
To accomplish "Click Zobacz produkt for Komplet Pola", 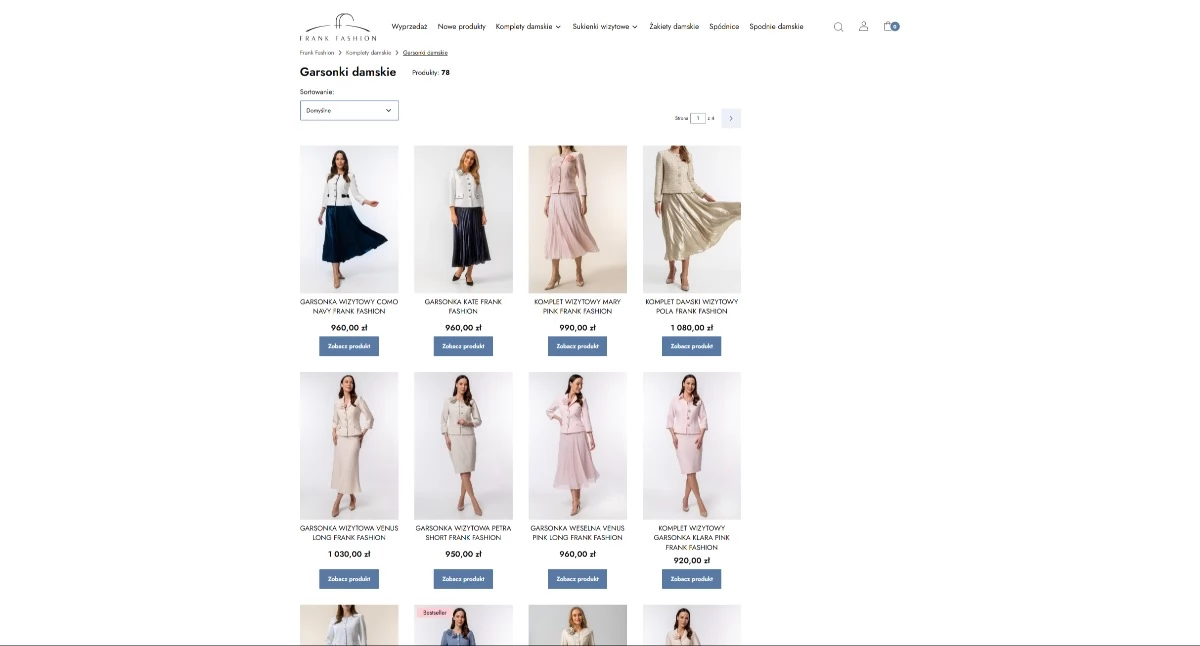I will (x=691, y=346).
